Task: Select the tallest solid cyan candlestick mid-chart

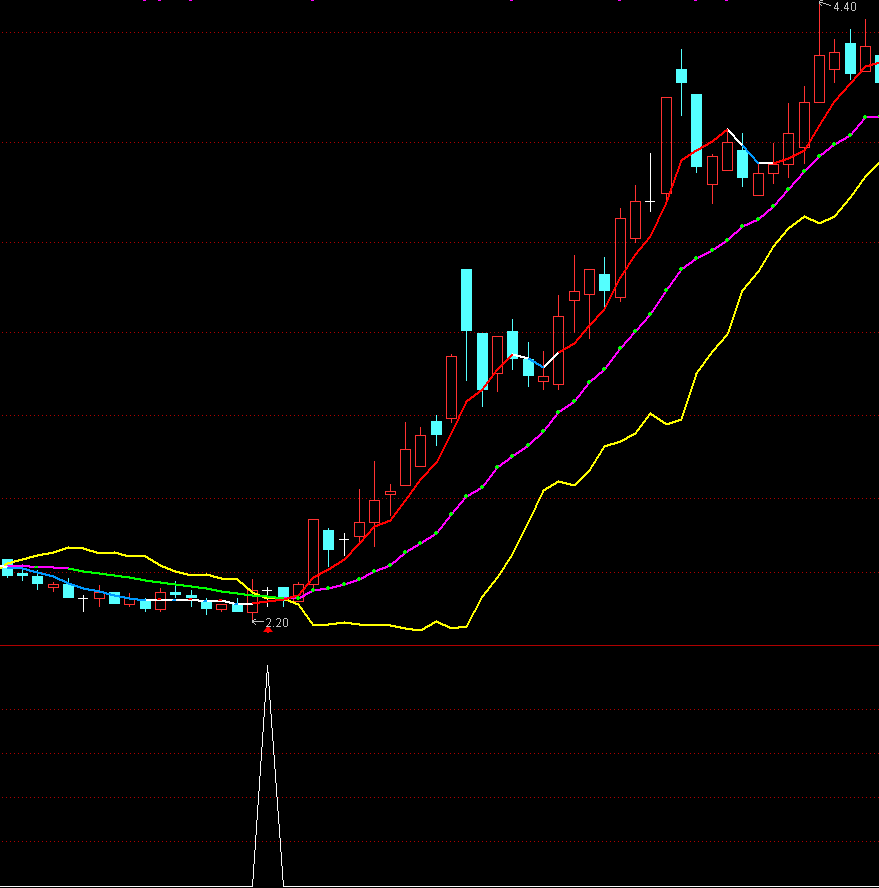Action: pyautogui.click(x=466, y=299)
